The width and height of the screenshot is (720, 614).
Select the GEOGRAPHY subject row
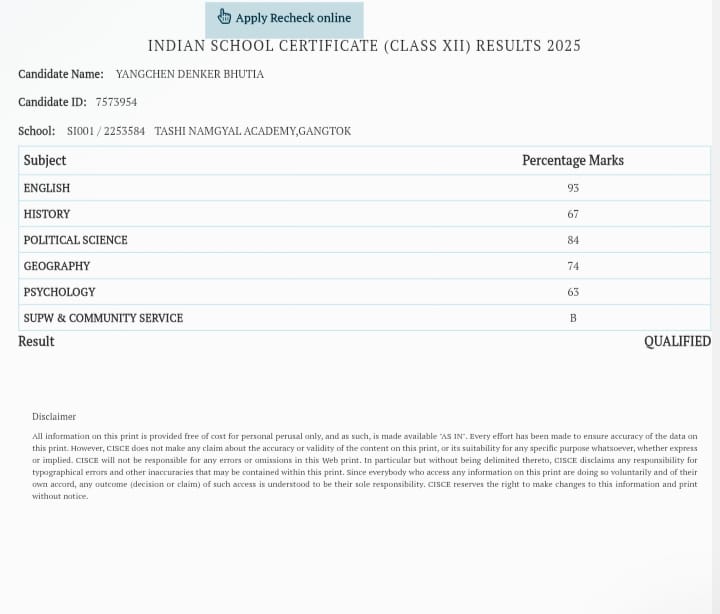tap(57, 266)
